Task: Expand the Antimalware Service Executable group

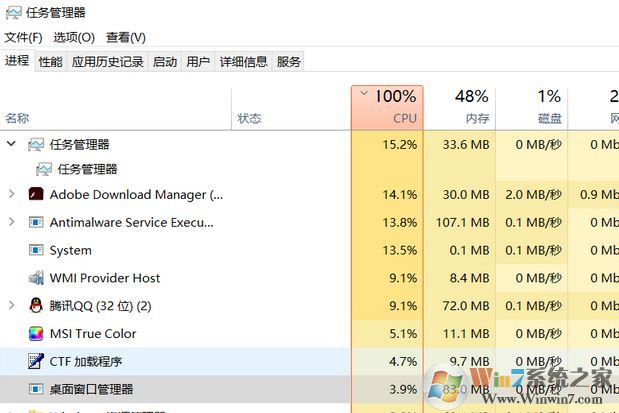Action: [11, 222]
